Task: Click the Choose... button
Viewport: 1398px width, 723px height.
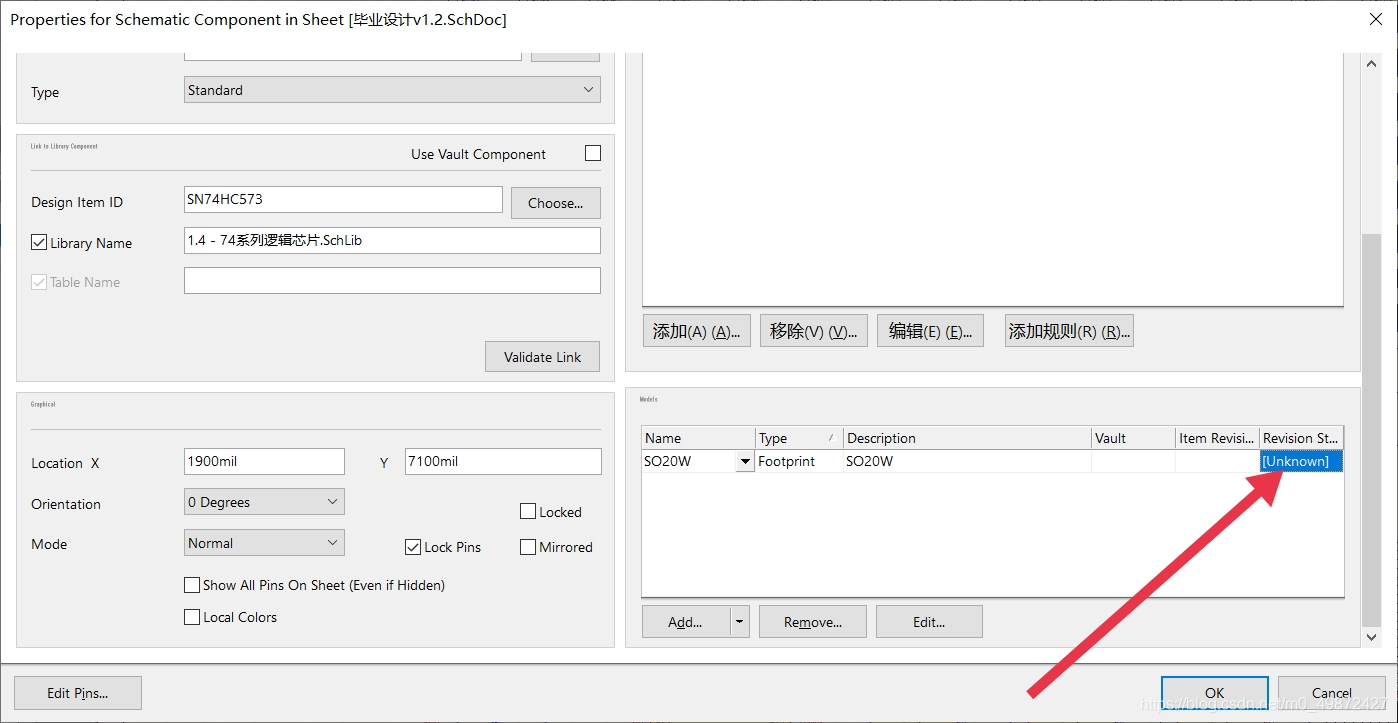Action: click(555, 203)
